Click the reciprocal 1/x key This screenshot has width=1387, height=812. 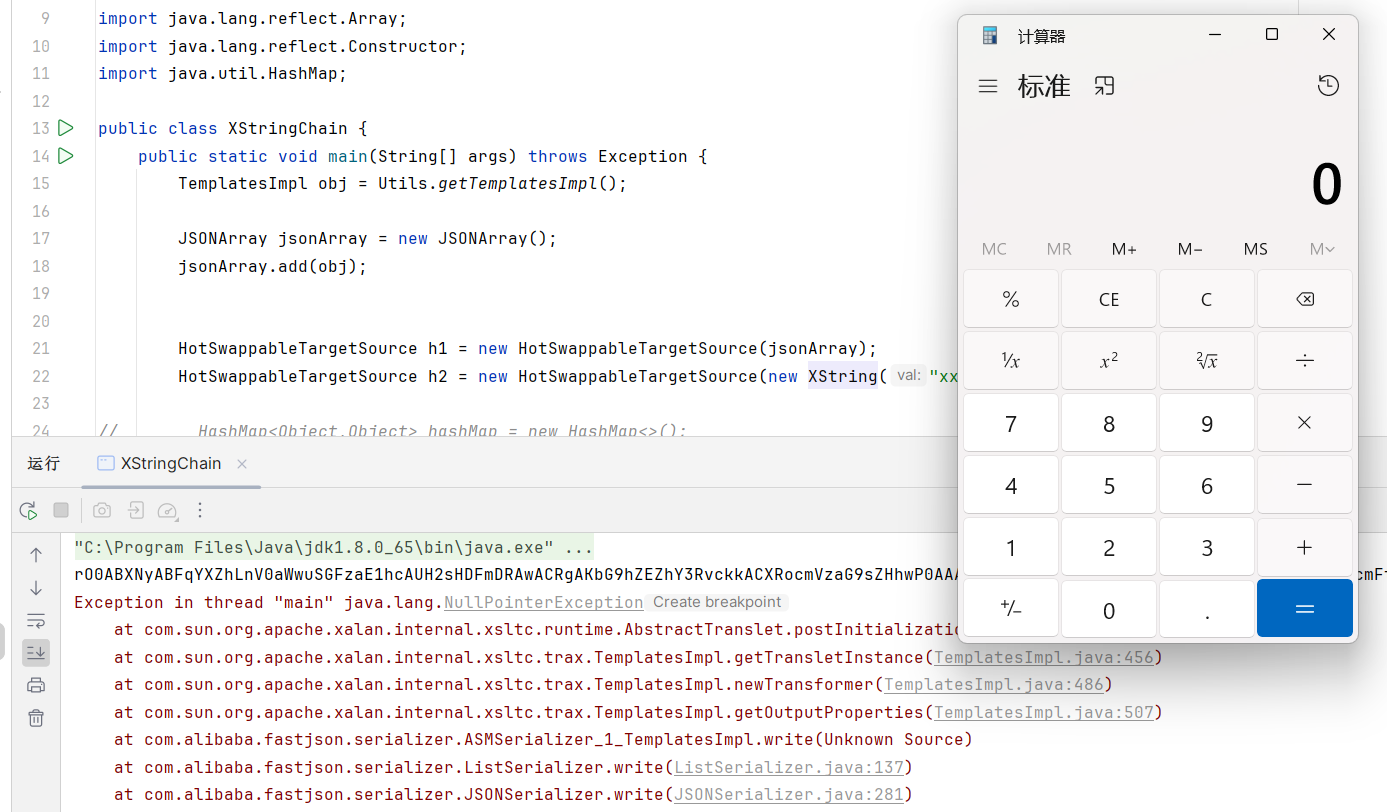(x=1011, y=362)
